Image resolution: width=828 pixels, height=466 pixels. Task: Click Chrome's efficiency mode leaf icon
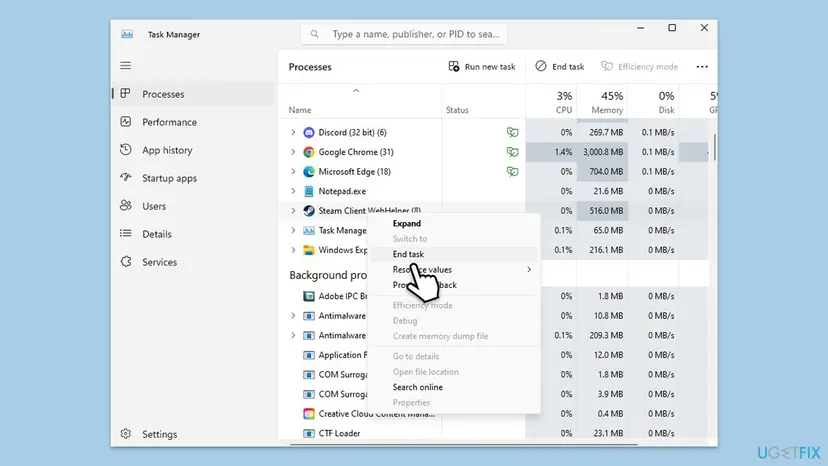tap(512, 152)
